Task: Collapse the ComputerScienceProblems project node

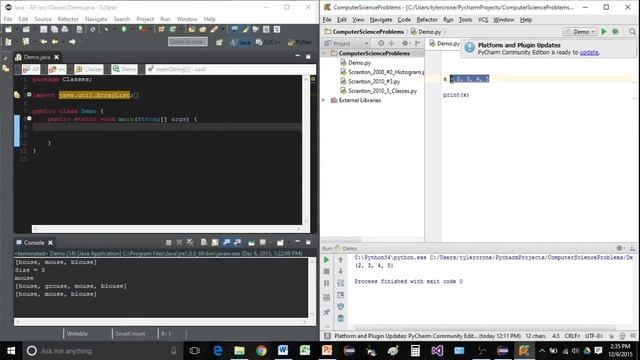Action: pyautogui.click(x=324, y=53)
